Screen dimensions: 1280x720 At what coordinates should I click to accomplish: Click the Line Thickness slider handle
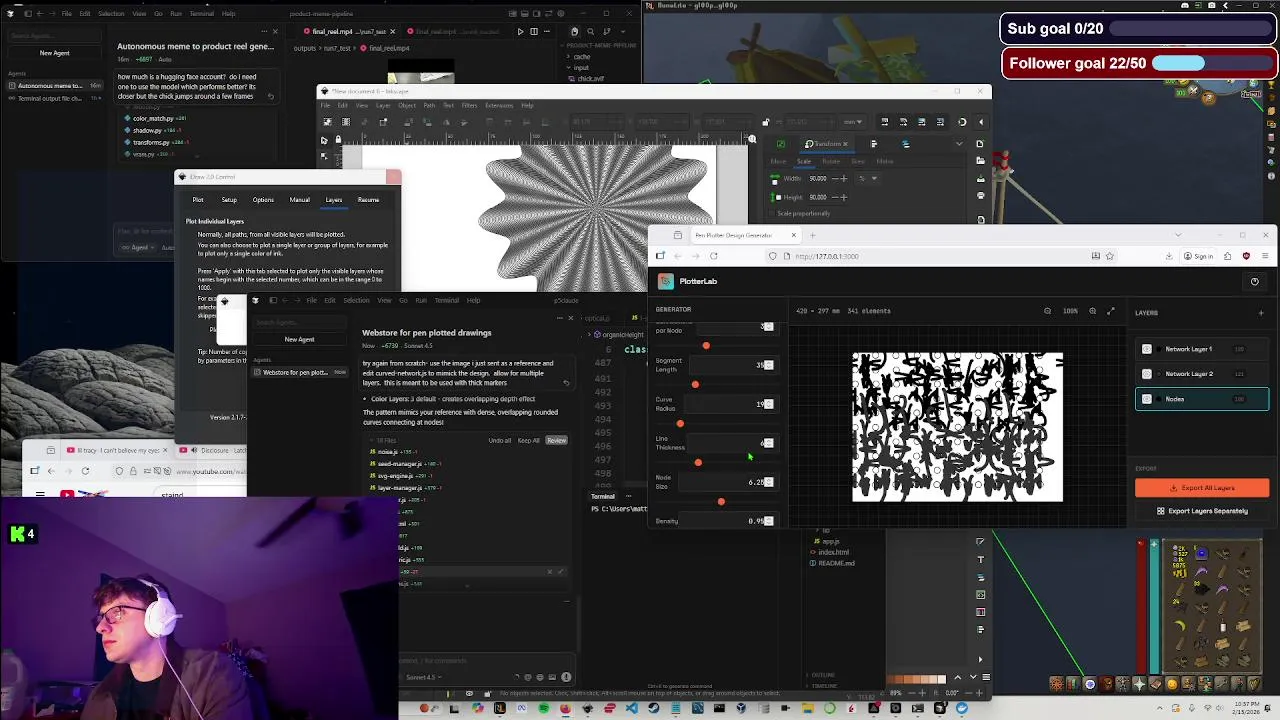point(698,462)
